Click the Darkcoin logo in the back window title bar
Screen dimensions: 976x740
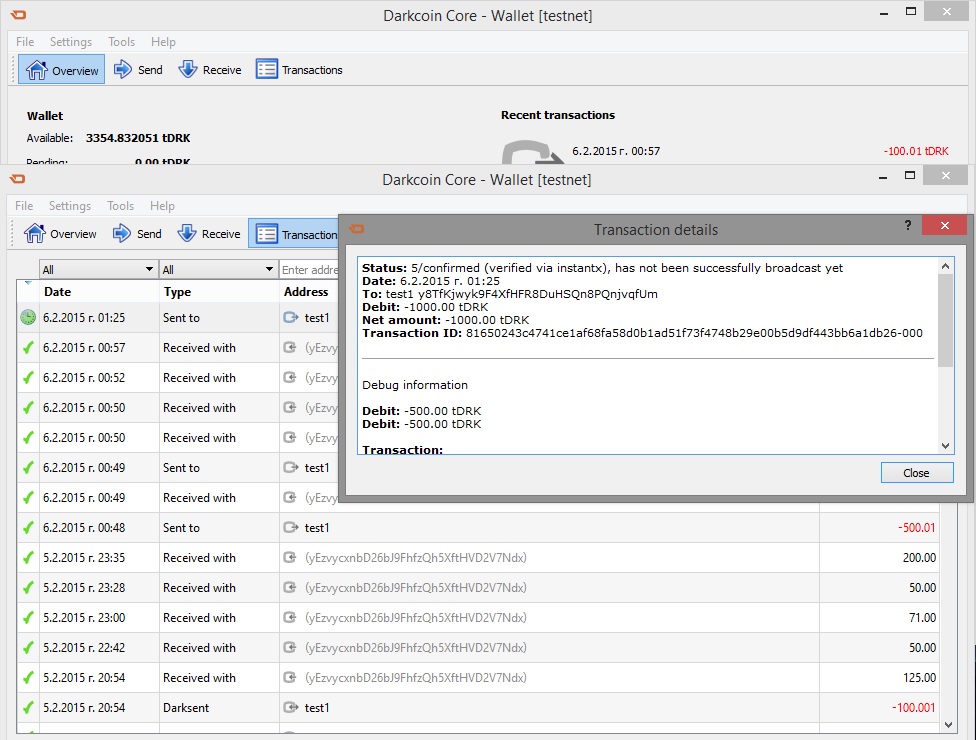[x=18, y=14]
